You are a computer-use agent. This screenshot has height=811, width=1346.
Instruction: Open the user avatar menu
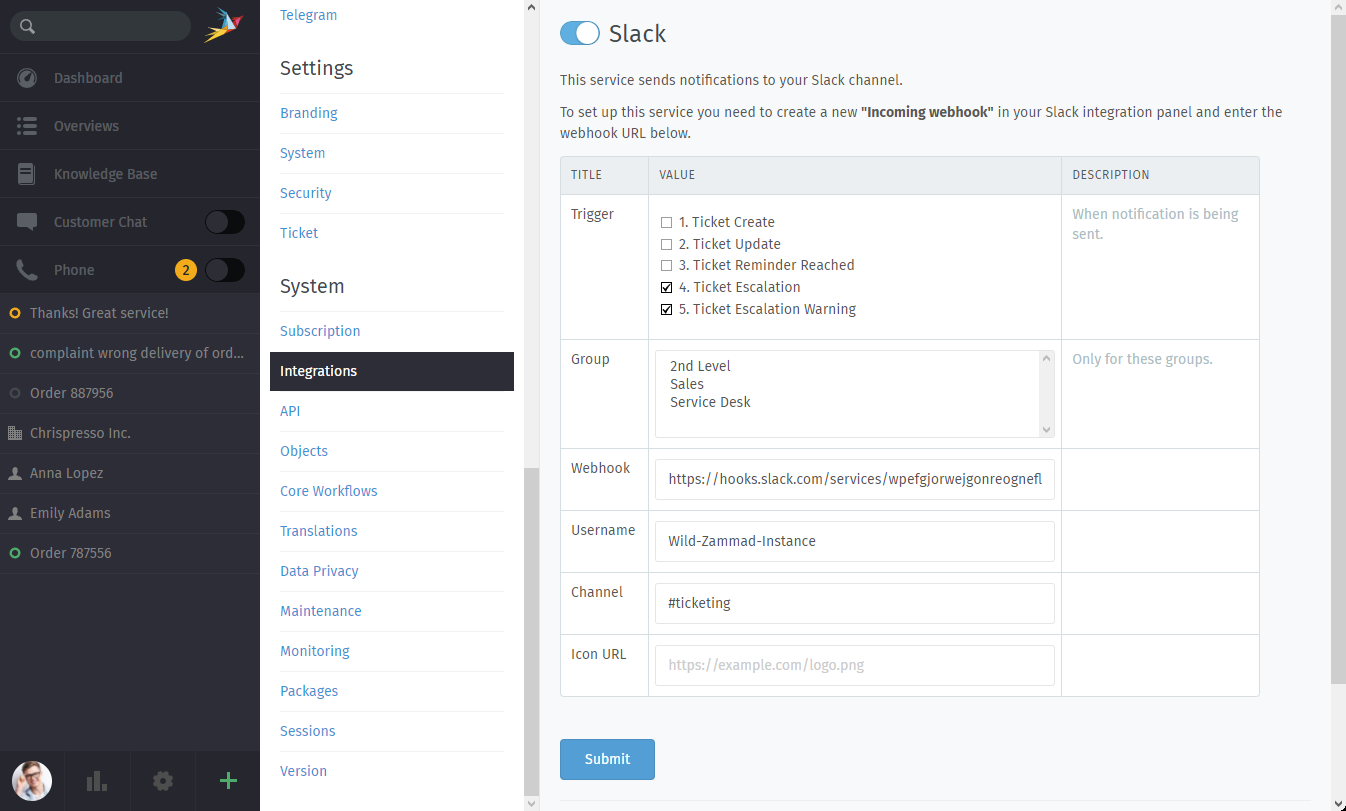click(x=32, y=781)
